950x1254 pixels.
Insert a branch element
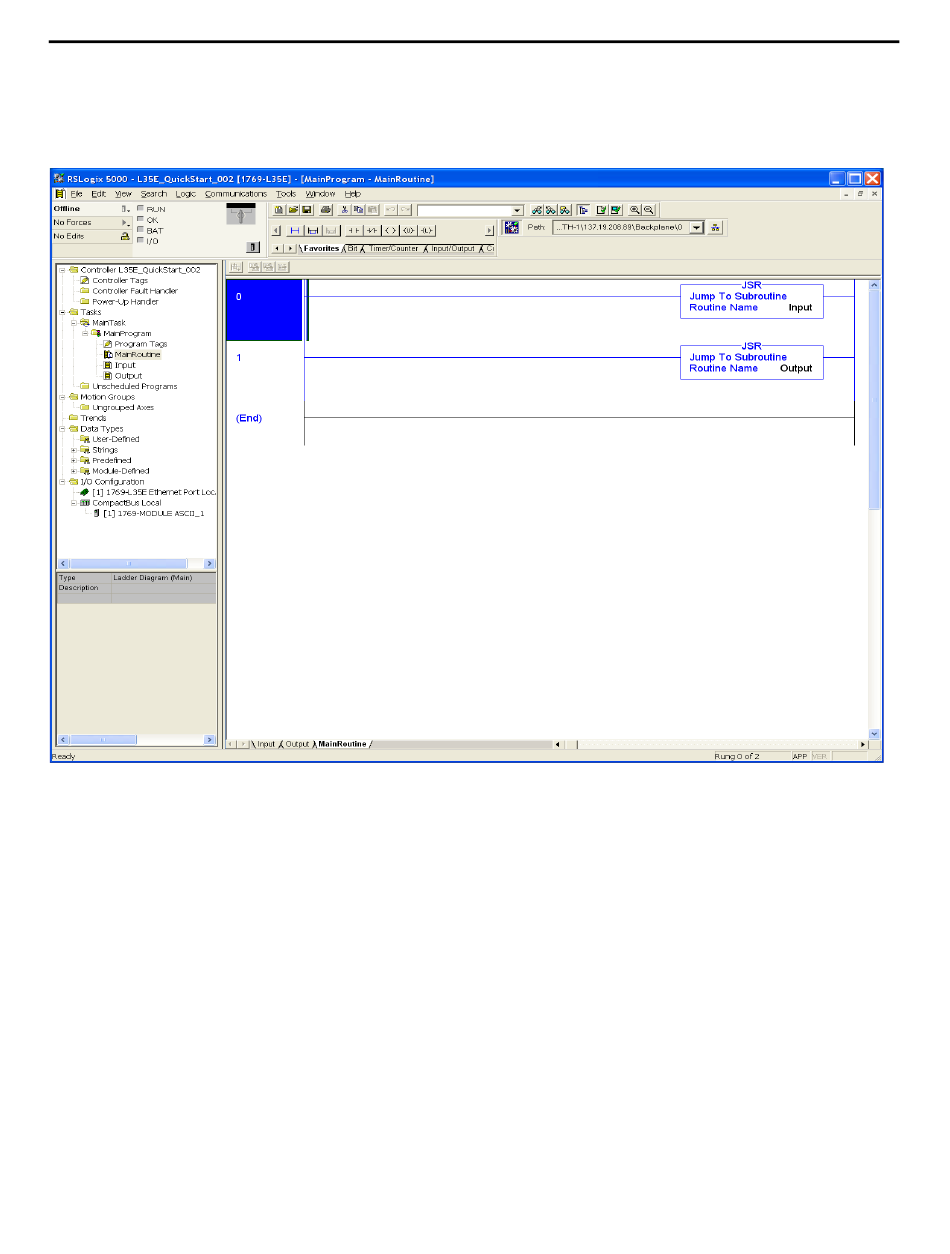pyautogui.click(x=313, y=230)
